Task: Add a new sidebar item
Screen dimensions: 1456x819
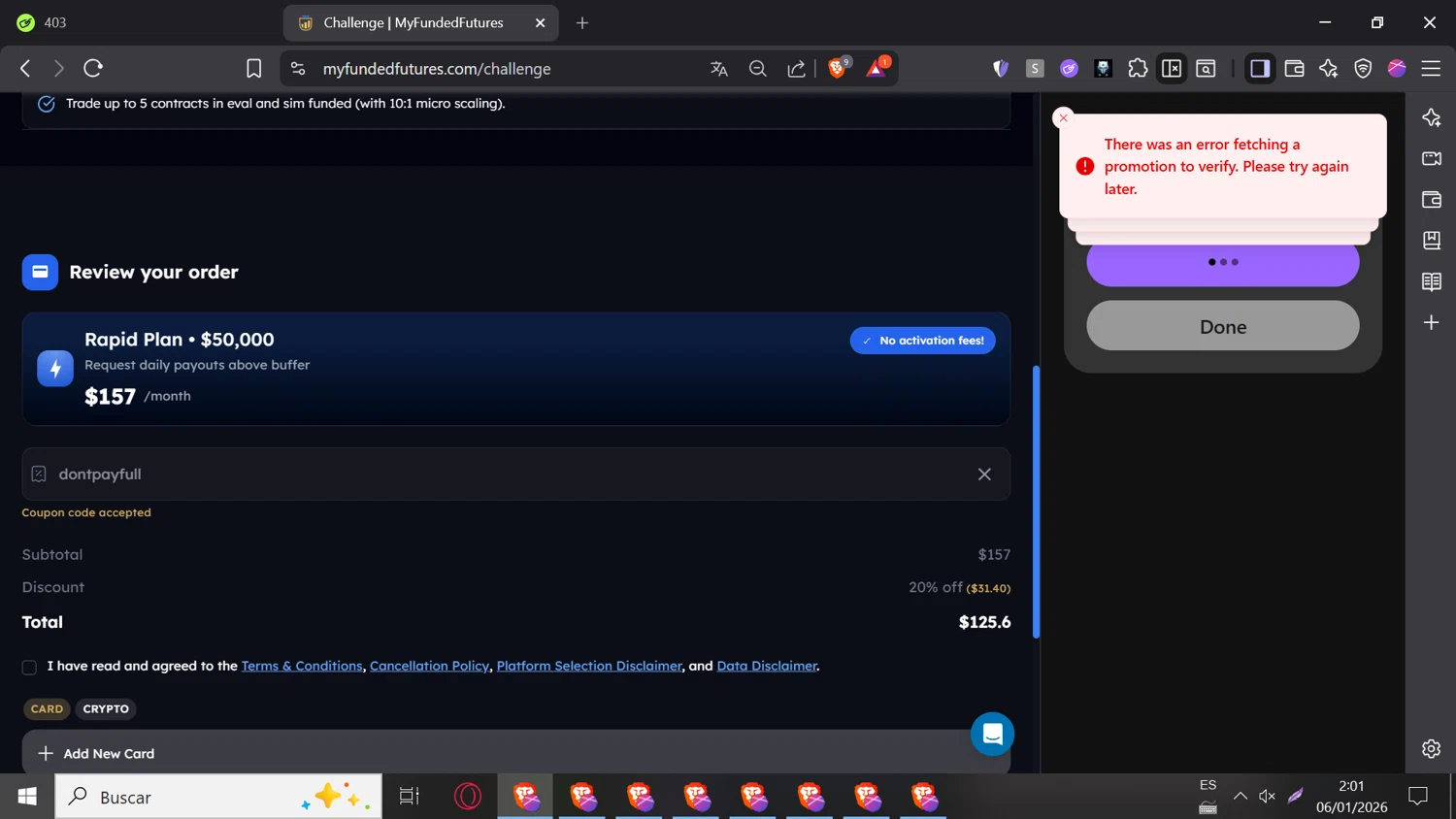Action: tap(1431, 322)
